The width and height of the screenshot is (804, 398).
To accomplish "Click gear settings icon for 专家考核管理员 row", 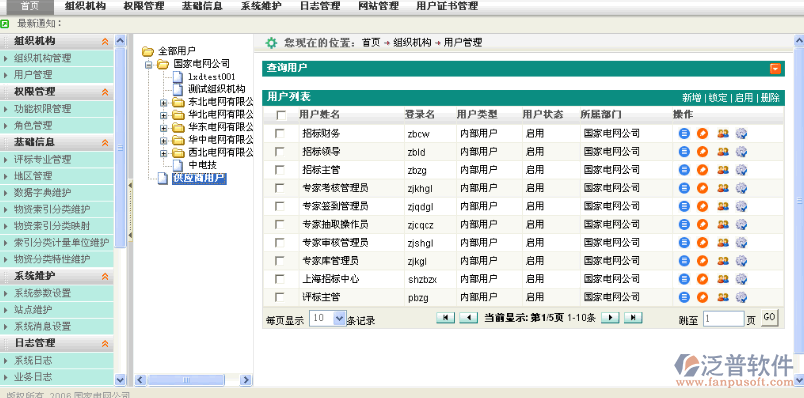I will point(741,188).
